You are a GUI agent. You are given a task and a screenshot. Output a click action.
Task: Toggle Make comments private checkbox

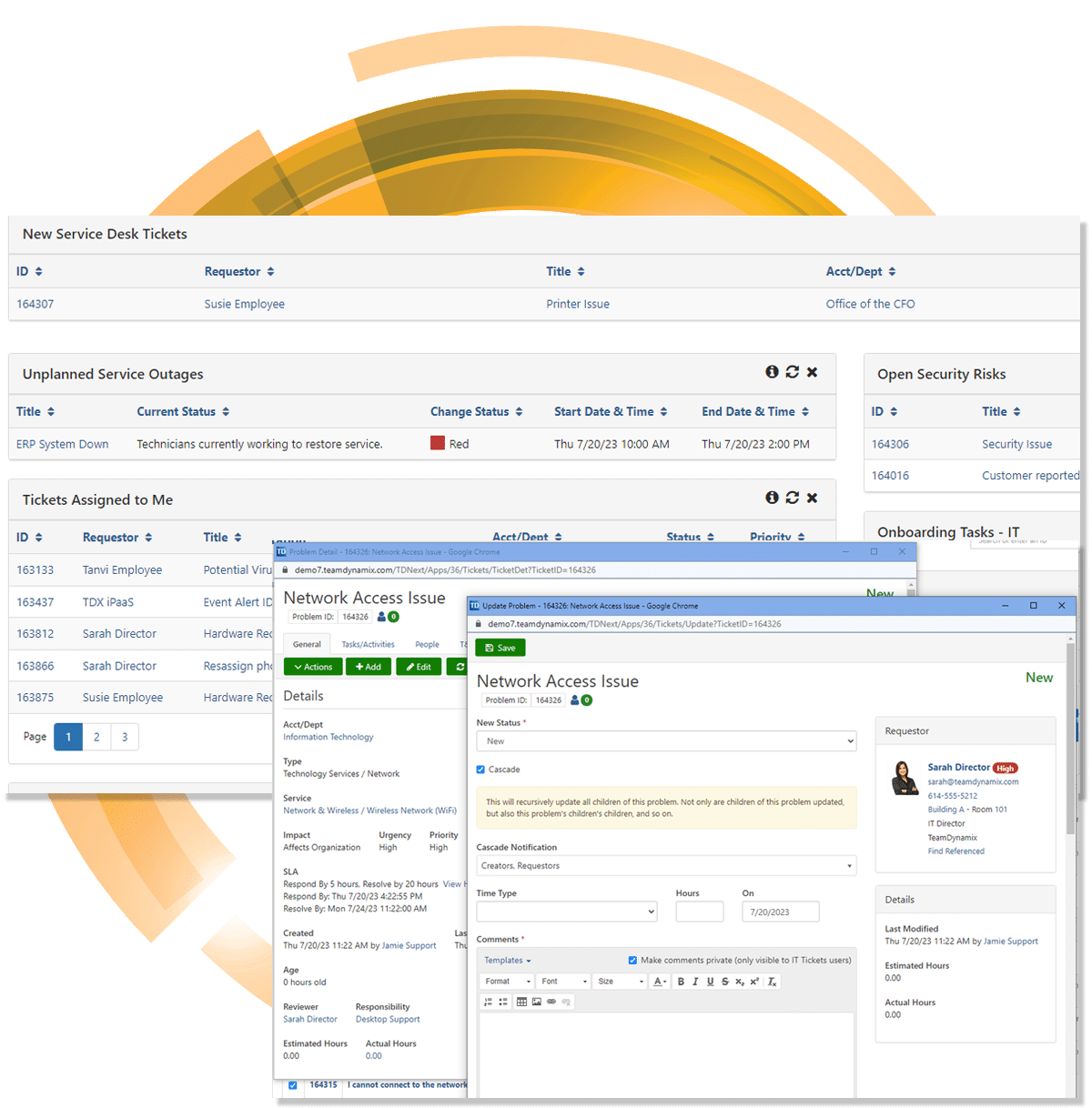pos(632,961)
